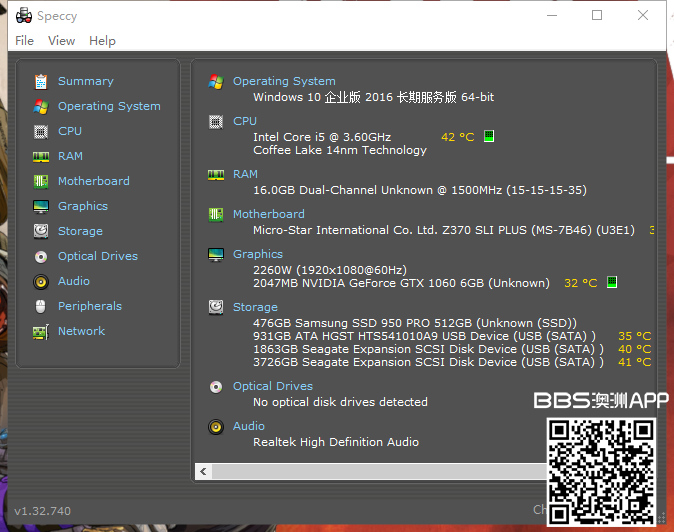Open the Help menu
The width and height of the screenshot is (674, 532).
coord(102,41)
